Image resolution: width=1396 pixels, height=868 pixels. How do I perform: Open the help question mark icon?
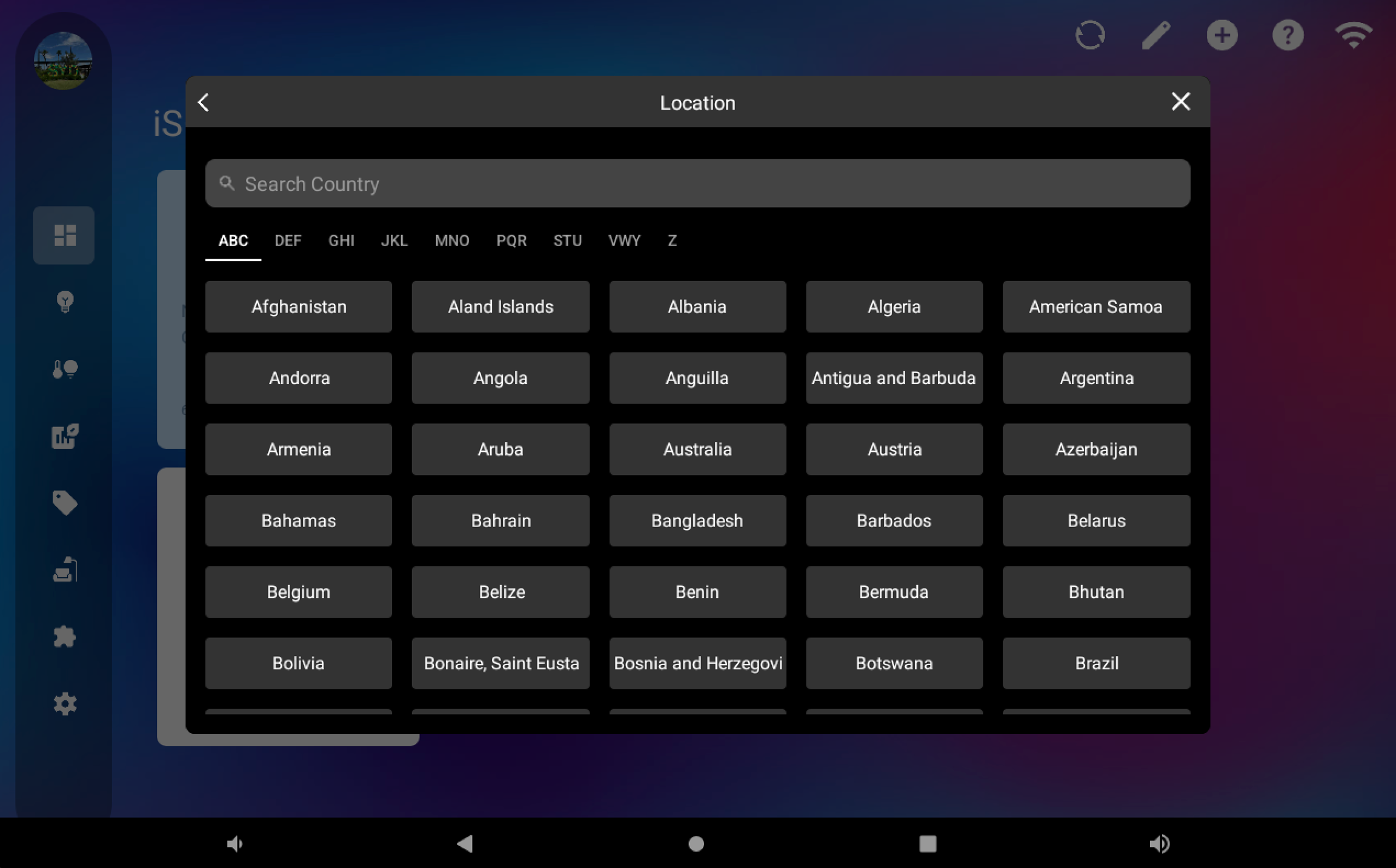[x=1288, y=35]
